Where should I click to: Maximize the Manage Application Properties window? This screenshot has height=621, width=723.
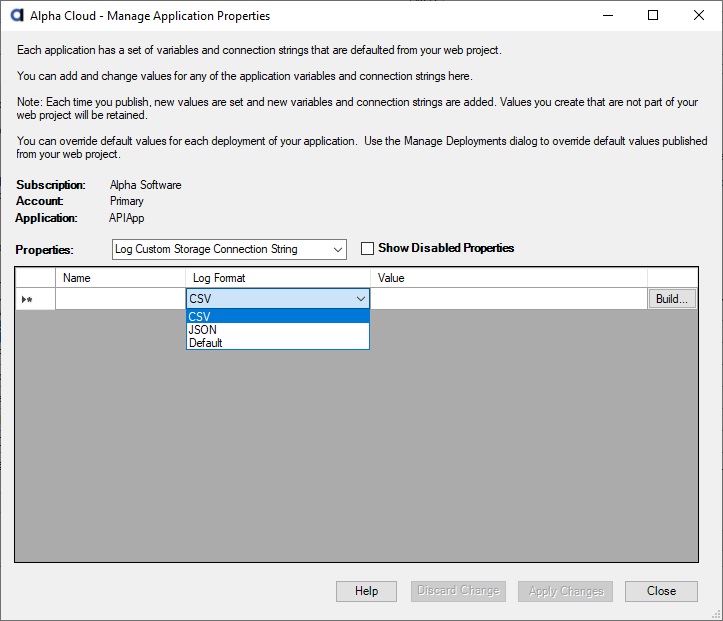click(x=653, y=15)
